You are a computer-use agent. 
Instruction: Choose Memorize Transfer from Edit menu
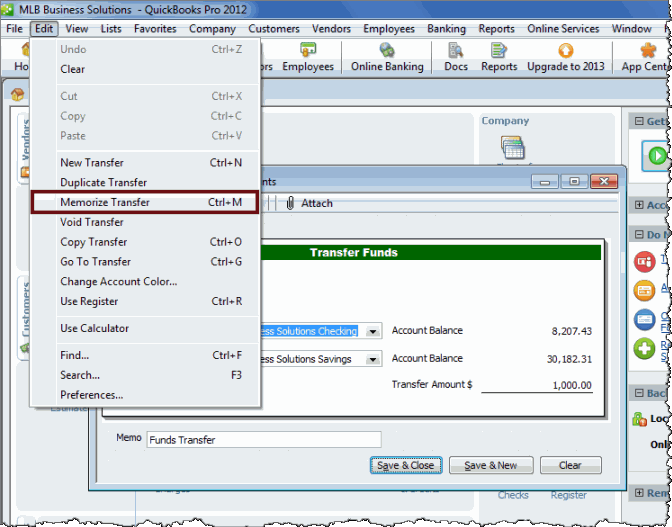tap(145, 202)
